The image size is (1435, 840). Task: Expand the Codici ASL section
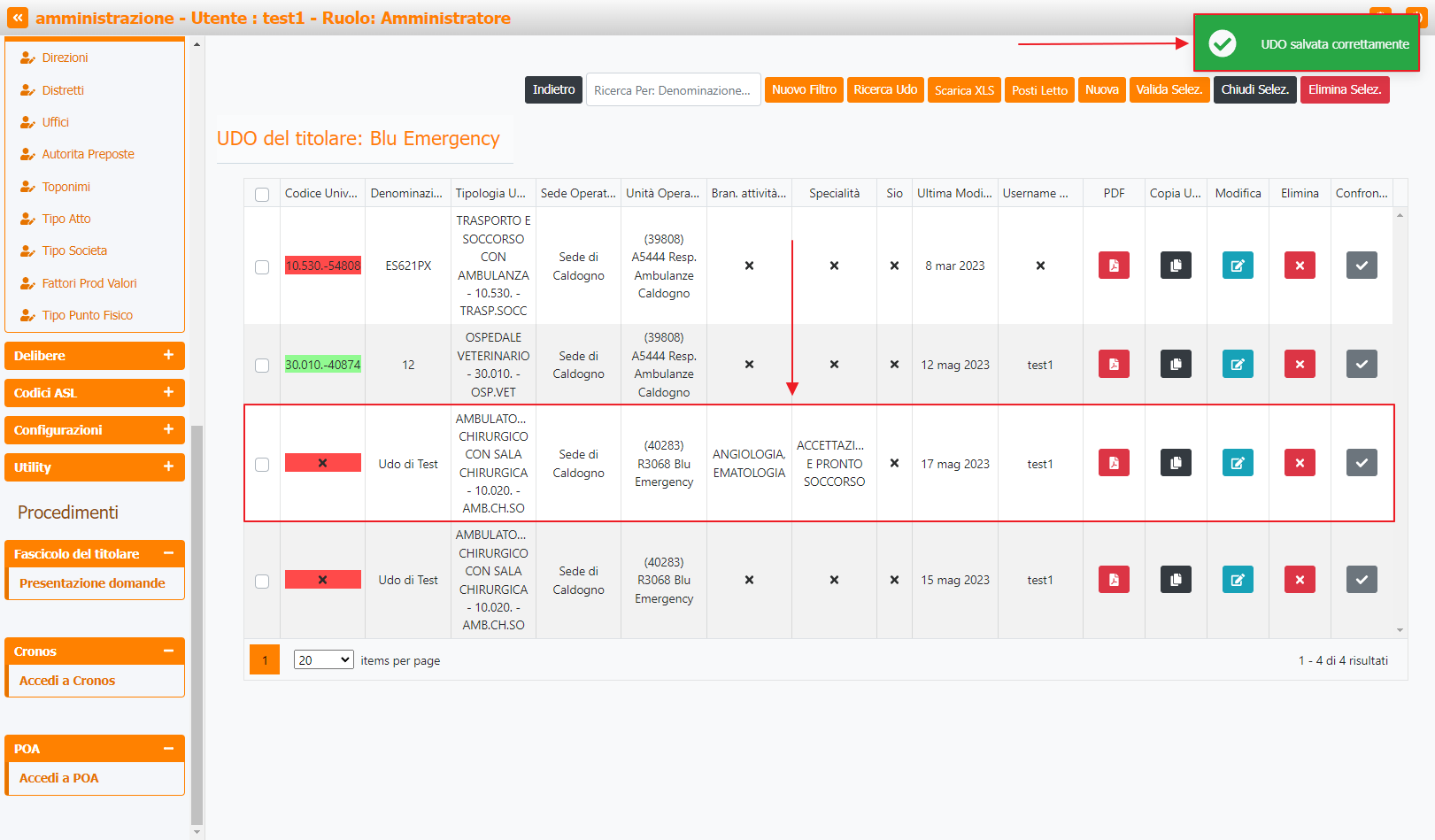point(95,393)
